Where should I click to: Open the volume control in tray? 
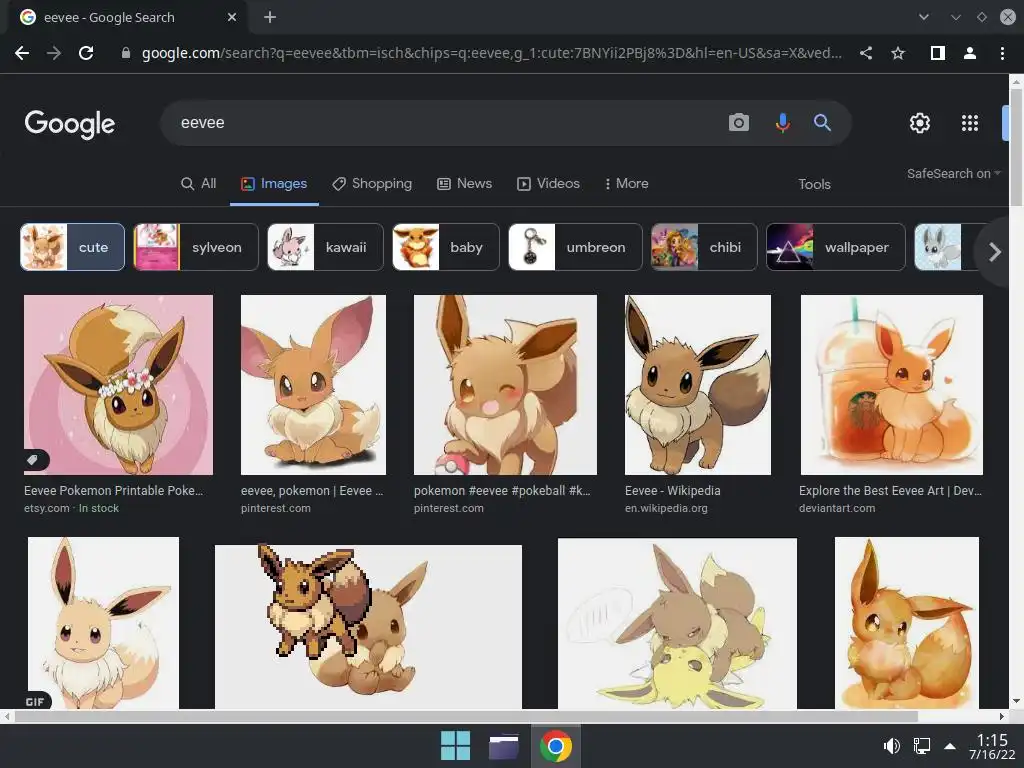(891, 745)
